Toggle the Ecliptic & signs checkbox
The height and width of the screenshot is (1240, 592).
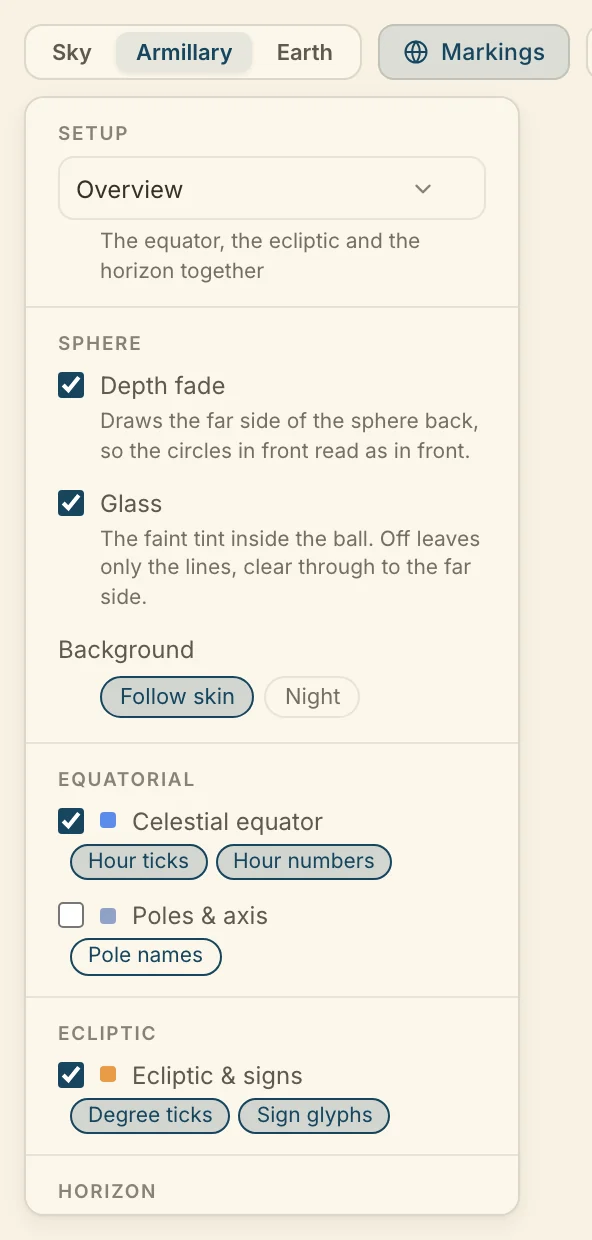(x=71, y=1075)
